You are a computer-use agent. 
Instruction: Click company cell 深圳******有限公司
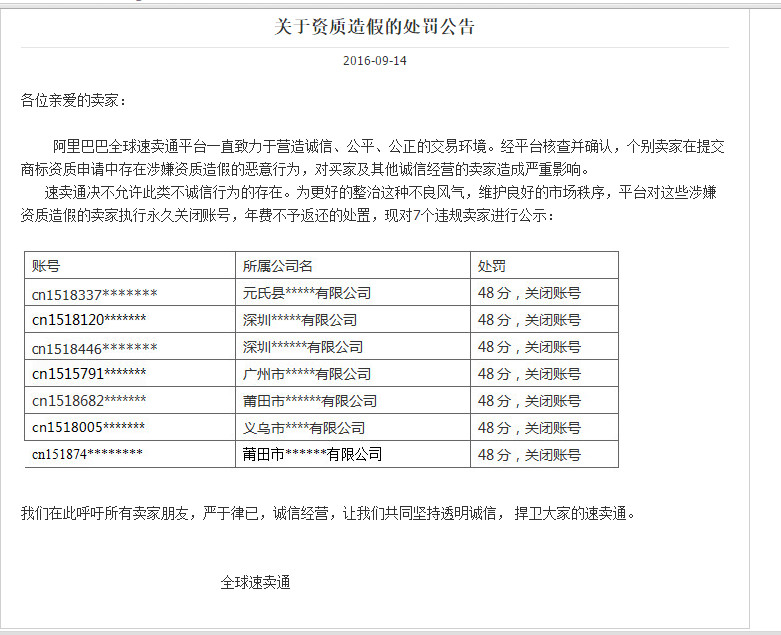coord(353,346)
